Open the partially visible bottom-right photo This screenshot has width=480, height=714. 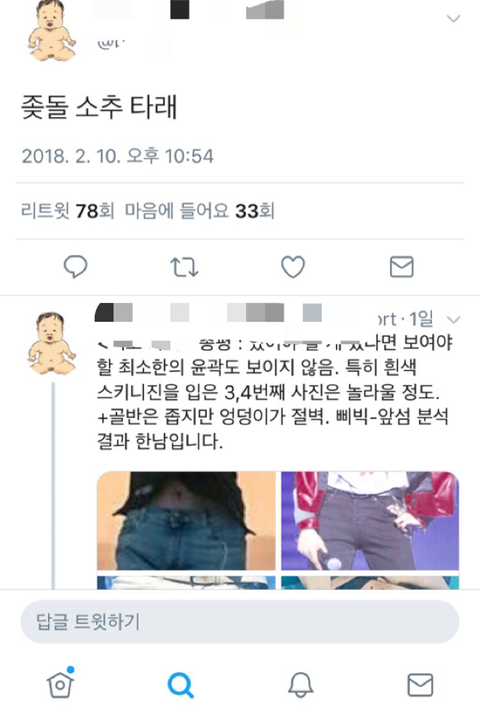[370, 582]
